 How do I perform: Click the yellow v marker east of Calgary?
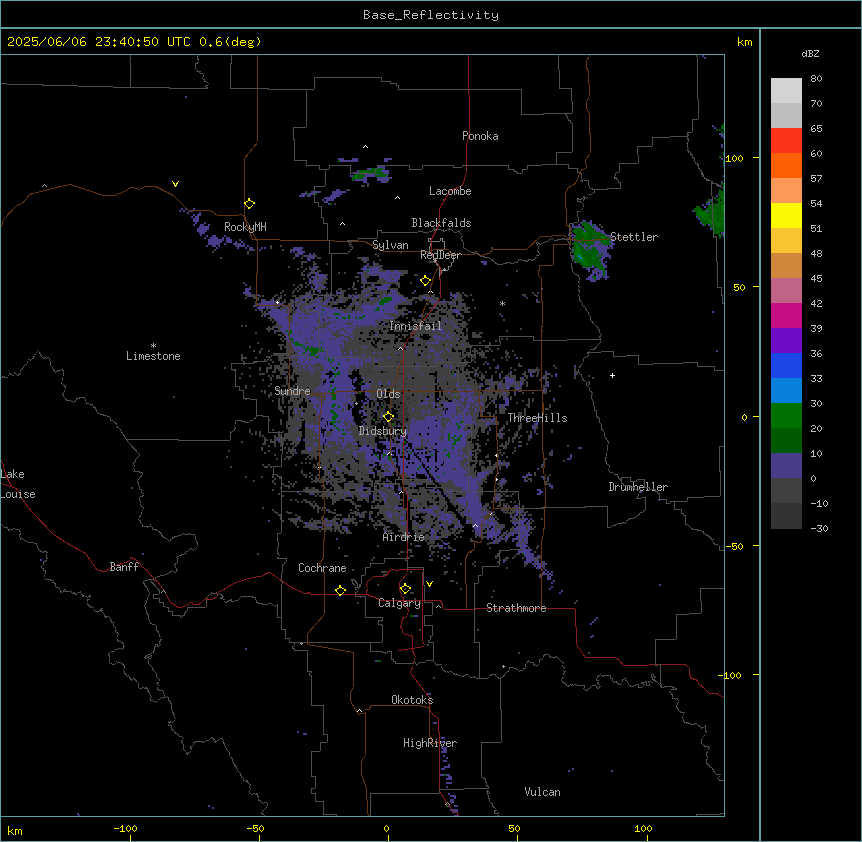[x=429, y=584]
